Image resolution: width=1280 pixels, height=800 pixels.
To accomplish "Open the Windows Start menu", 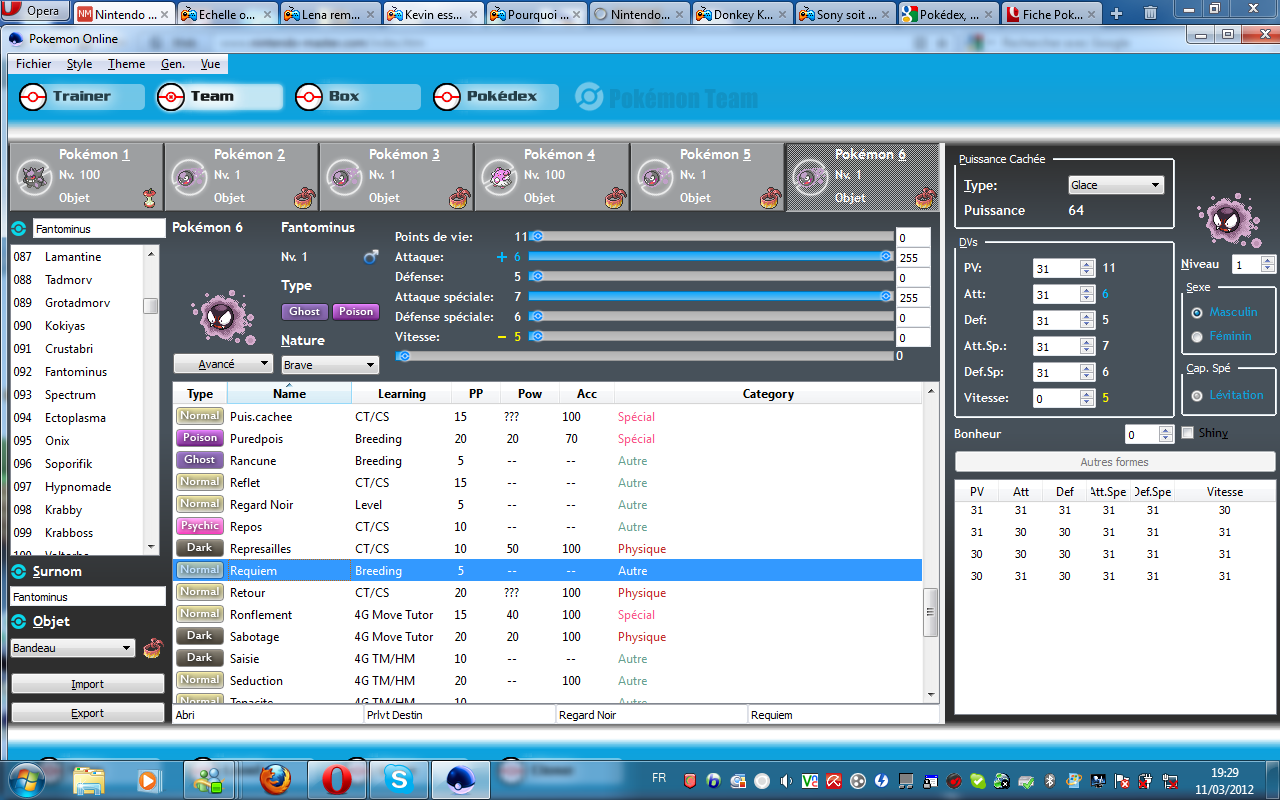I will click(x=26, y=778).
